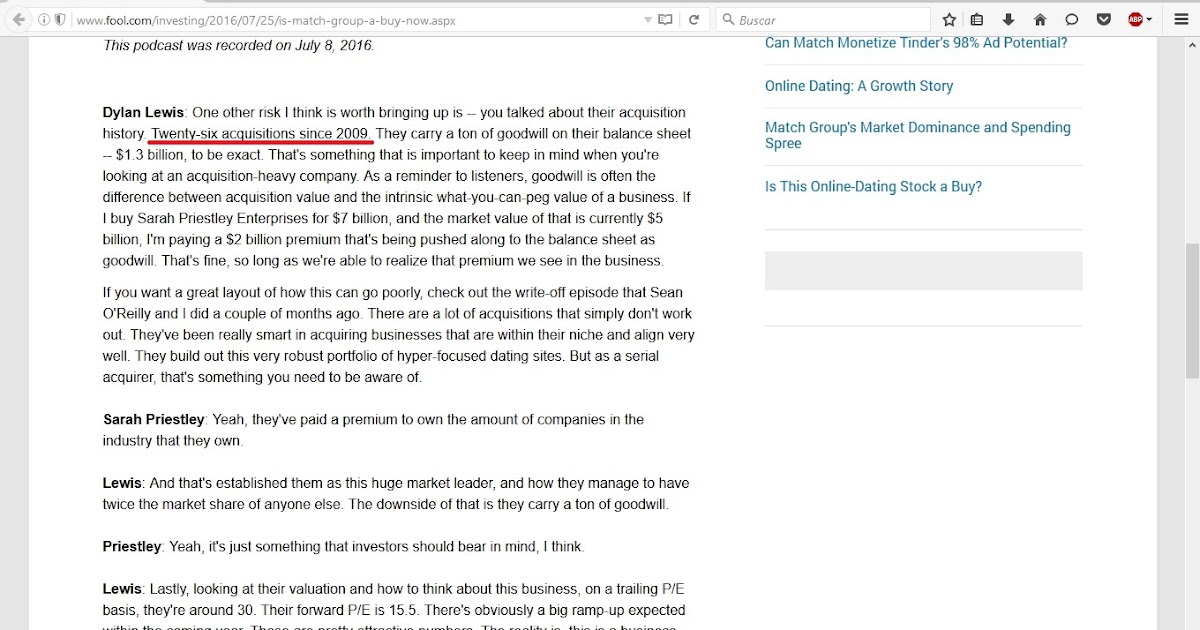Viewport: 1200px width, 630px height.
Task: Open 'Match Group's Market Dominance and Spending Spree' link
Action: pos(918,135)
